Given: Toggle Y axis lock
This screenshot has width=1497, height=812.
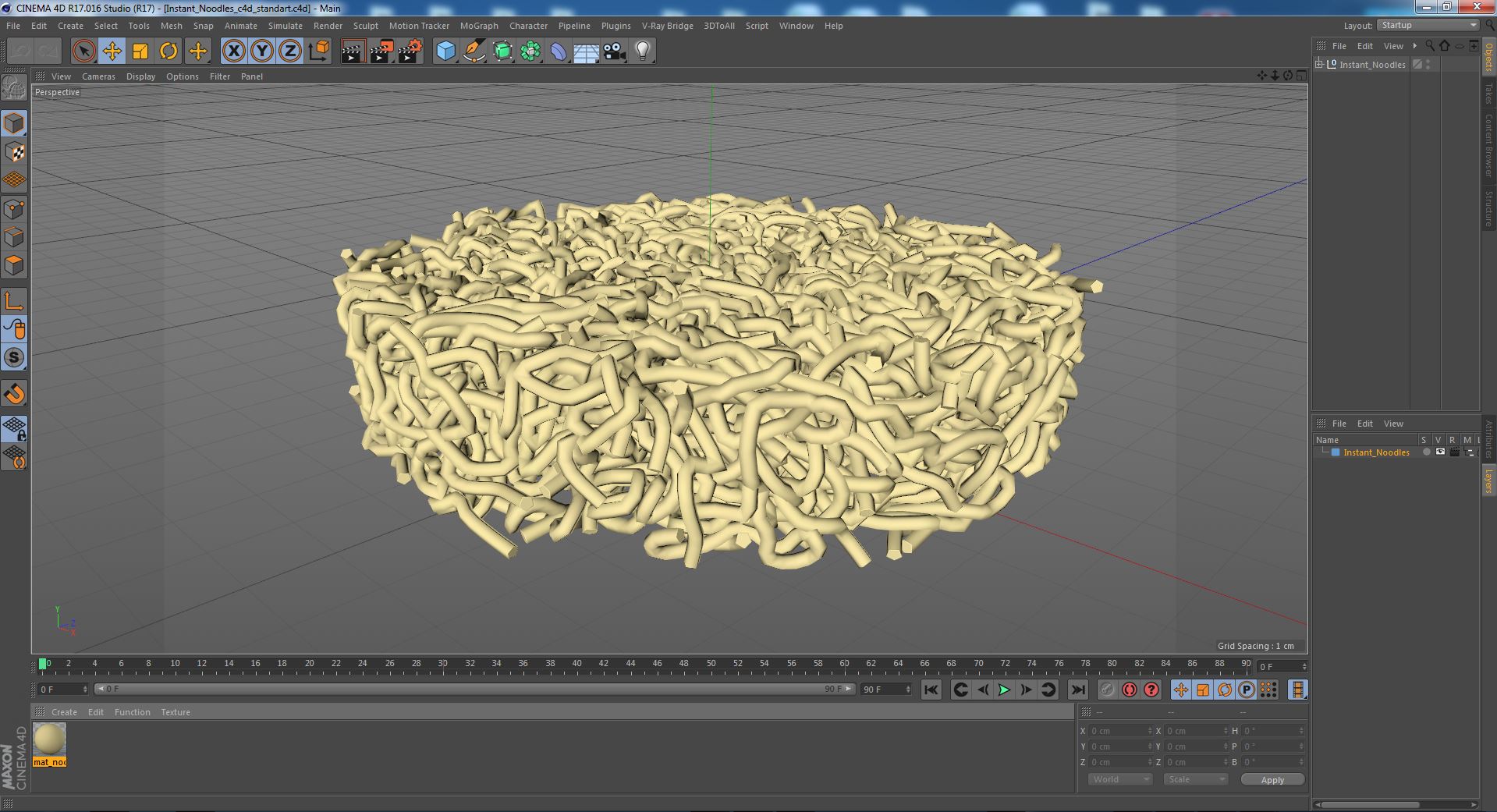Looking at the screenshot, I should [x=262, y=51].
